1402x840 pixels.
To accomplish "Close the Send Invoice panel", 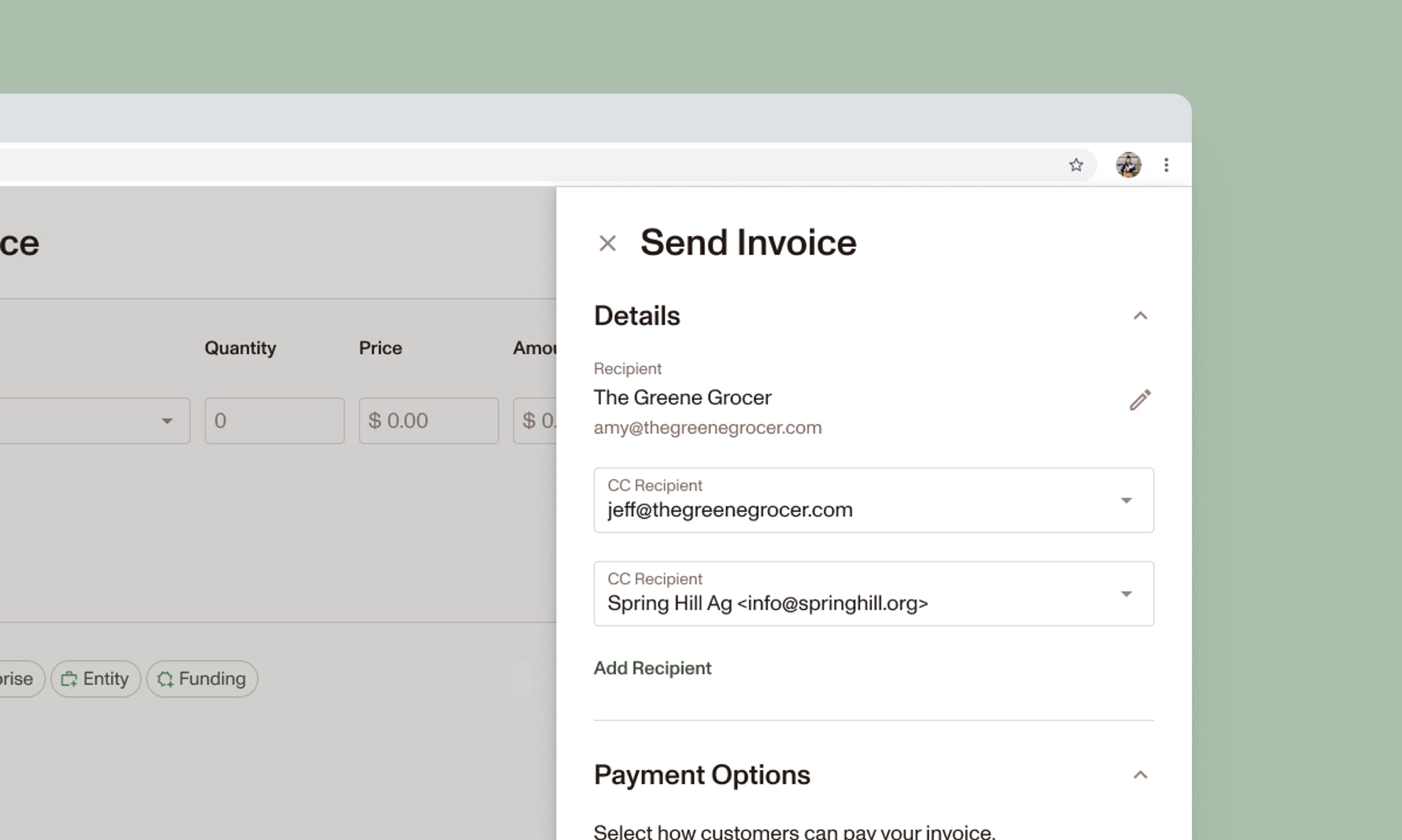I will coord(607,243).
